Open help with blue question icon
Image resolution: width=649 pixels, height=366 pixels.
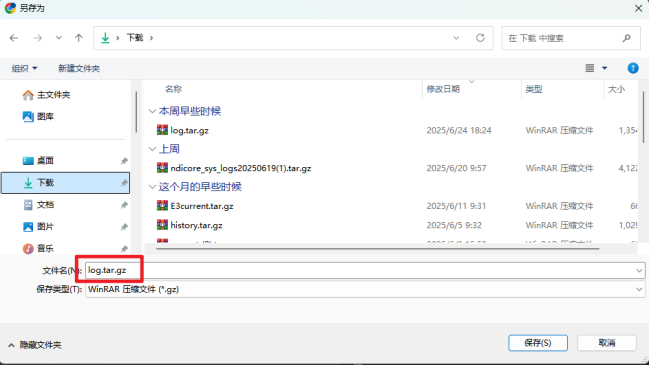tap(633, 68)
